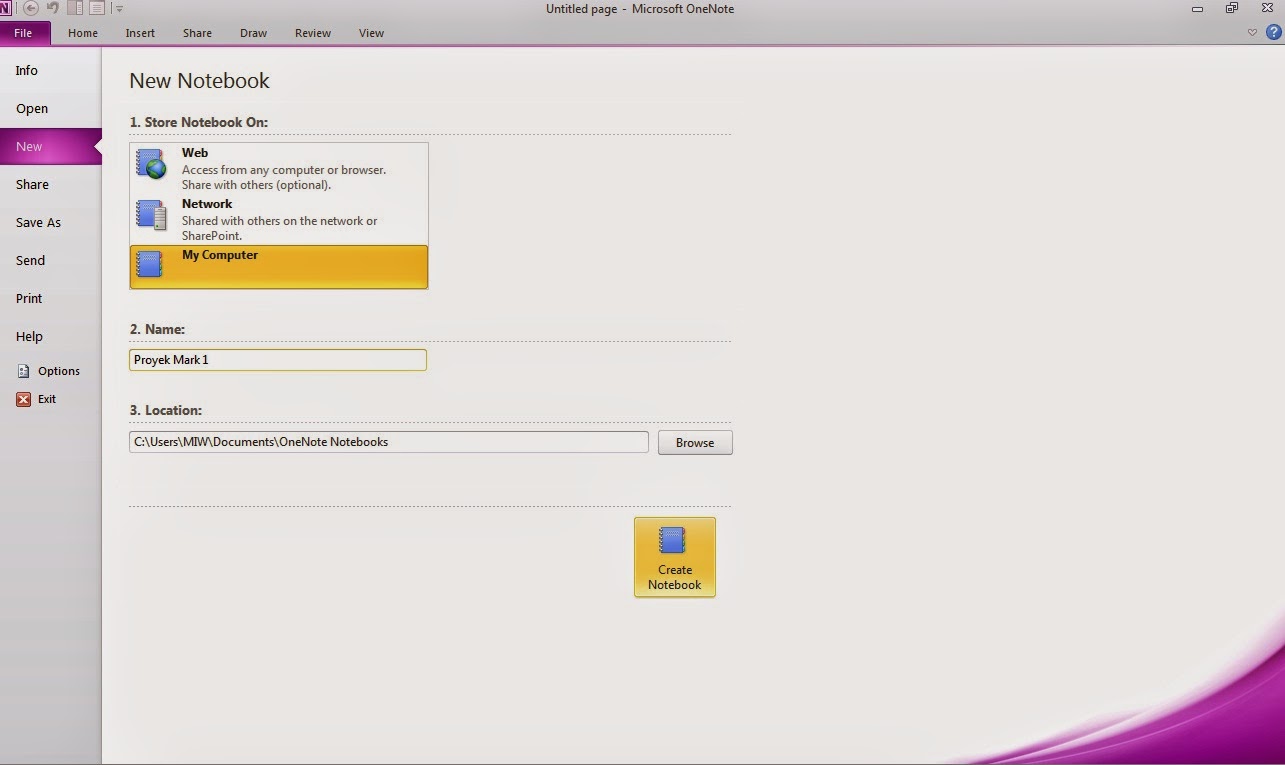Click the OneNote application icon in title bar
The height and width of the screenshot is (765, 1285).
[x=5, y=9]
